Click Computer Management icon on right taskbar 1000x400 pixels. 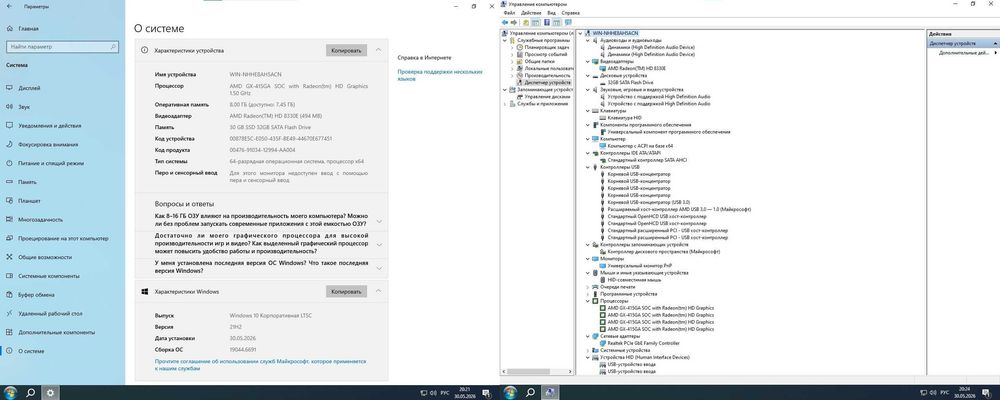pos(550,392)
